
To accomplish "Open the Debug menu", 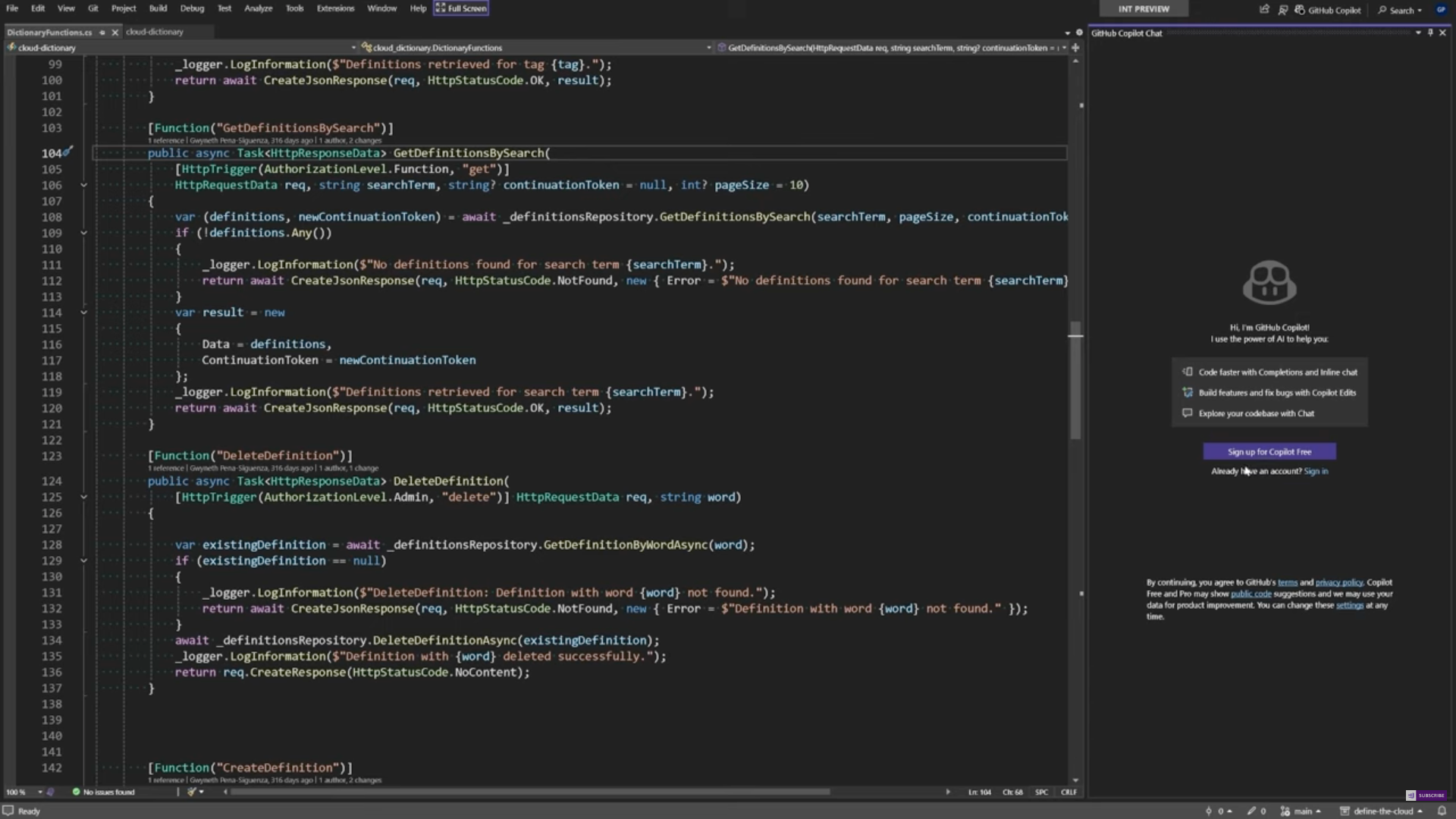I will coord(192,8).
